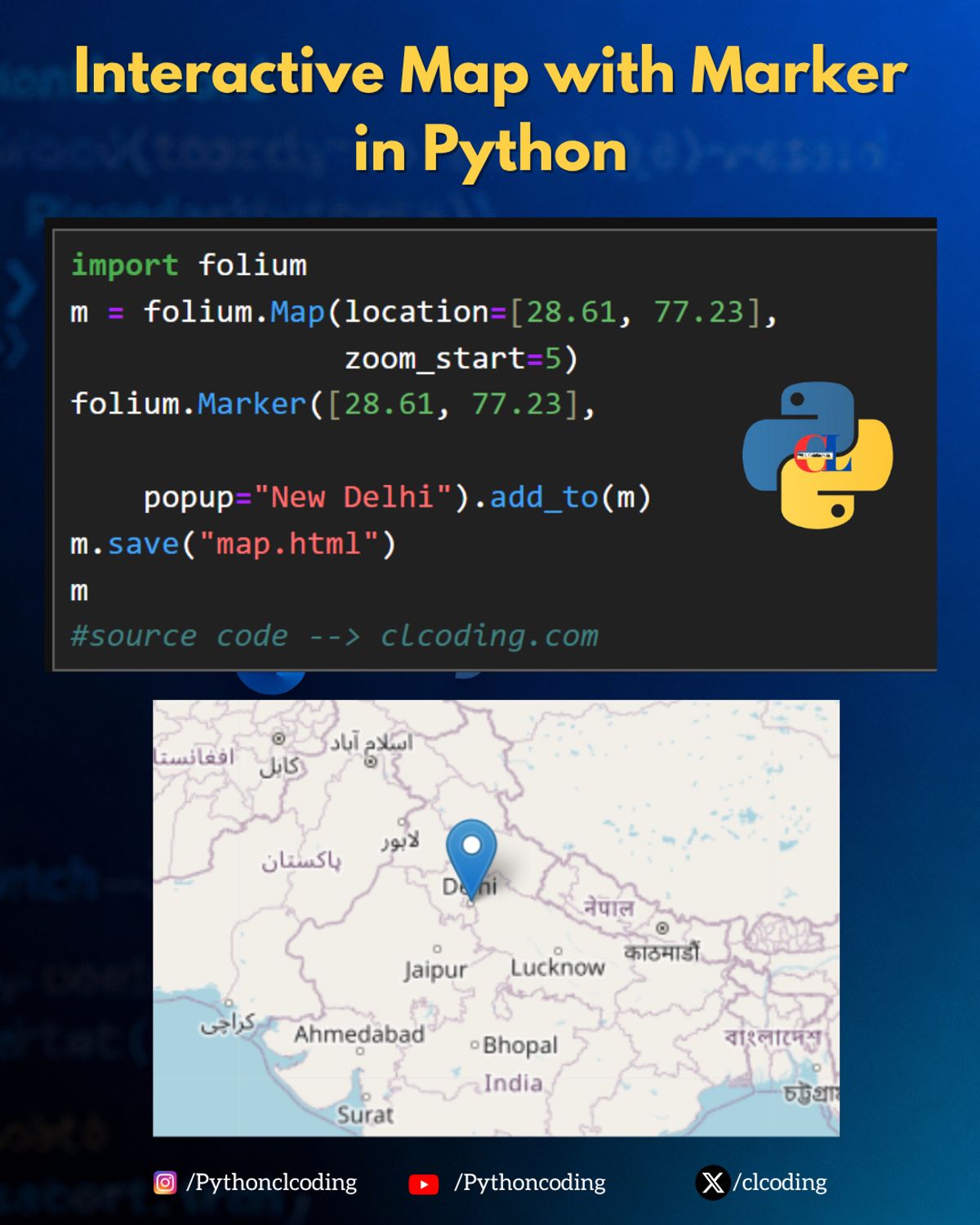Image resolution: width=980 pixels, height=1225 pixels.
Task: Click the Instagram icon
Action: pos(167,1182)
